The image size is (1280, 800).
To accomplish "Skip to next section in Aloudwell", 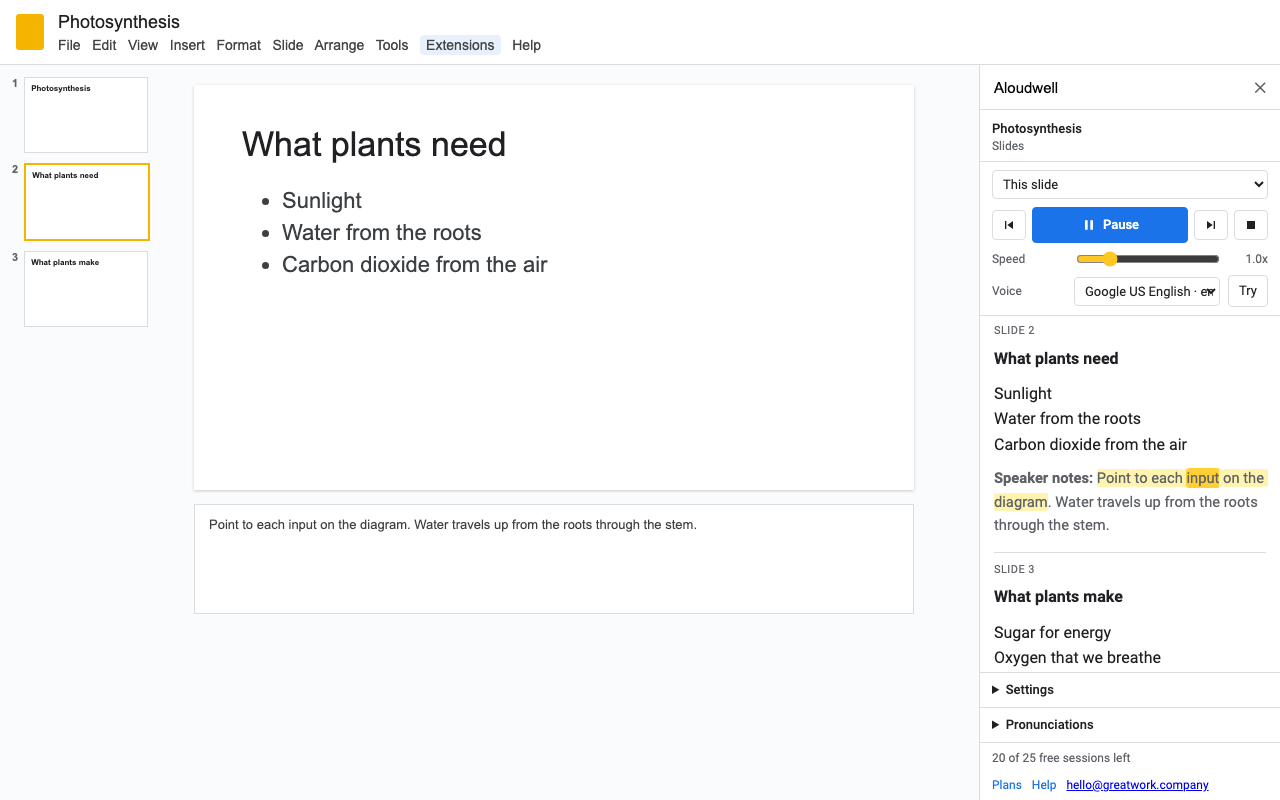I will (x=1211, y=225).
